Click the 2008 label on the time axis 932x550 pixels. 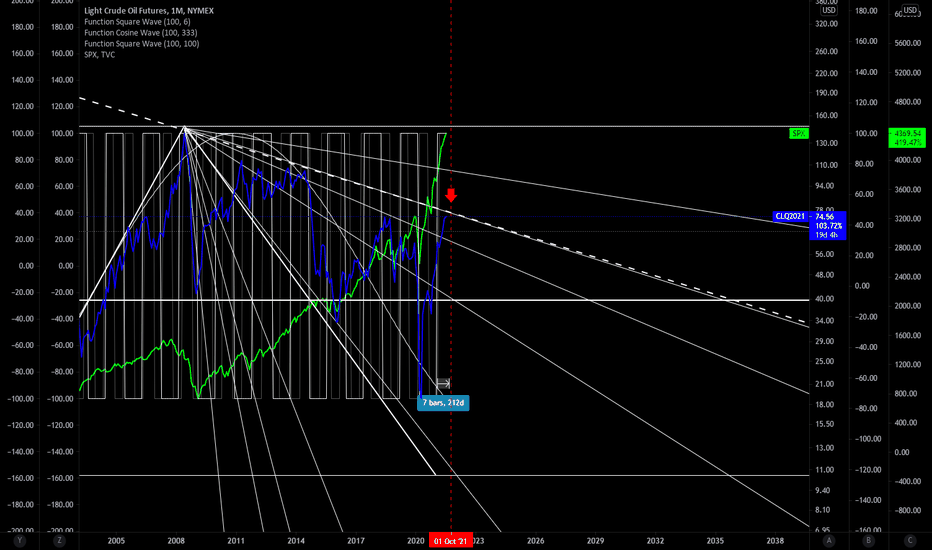(x=176, y=541)
